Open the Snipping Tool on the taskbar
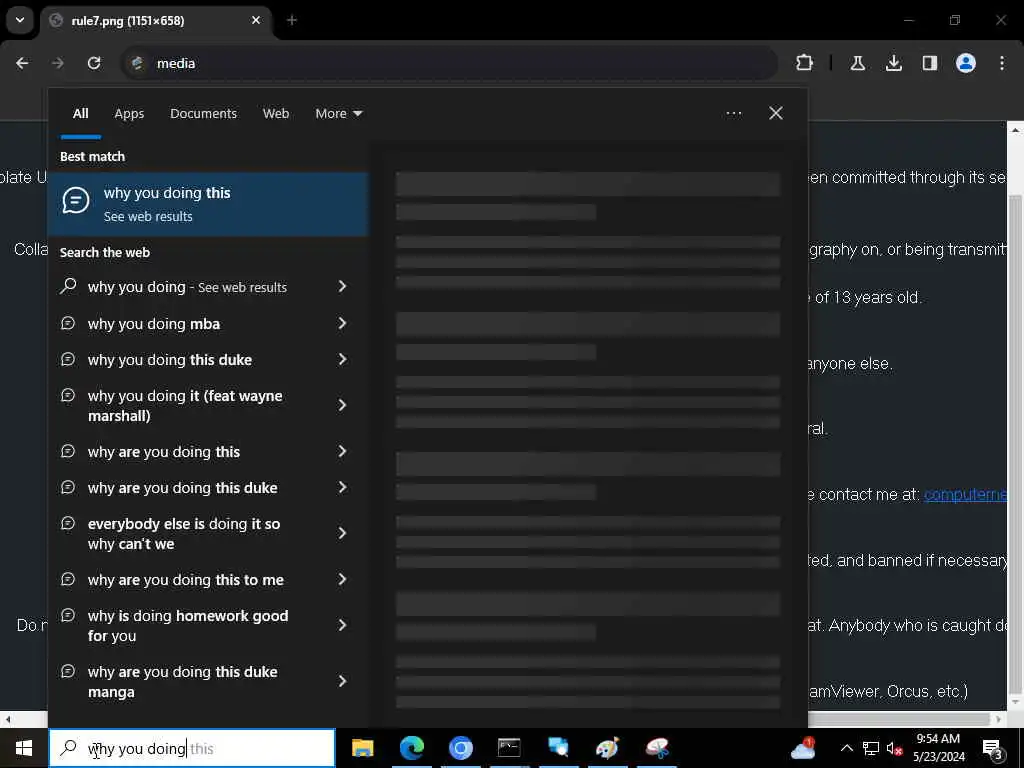The width and height of the screenshot is (1024, 768). (x=657, y=748)
